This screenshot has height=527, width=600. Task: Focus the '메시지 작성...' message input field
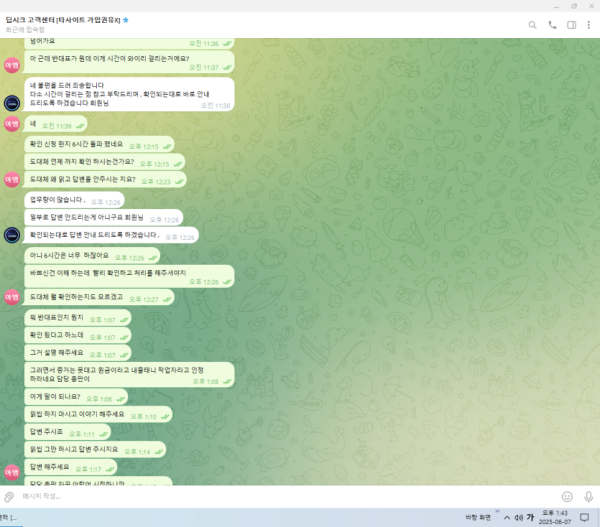pos(287,496)
